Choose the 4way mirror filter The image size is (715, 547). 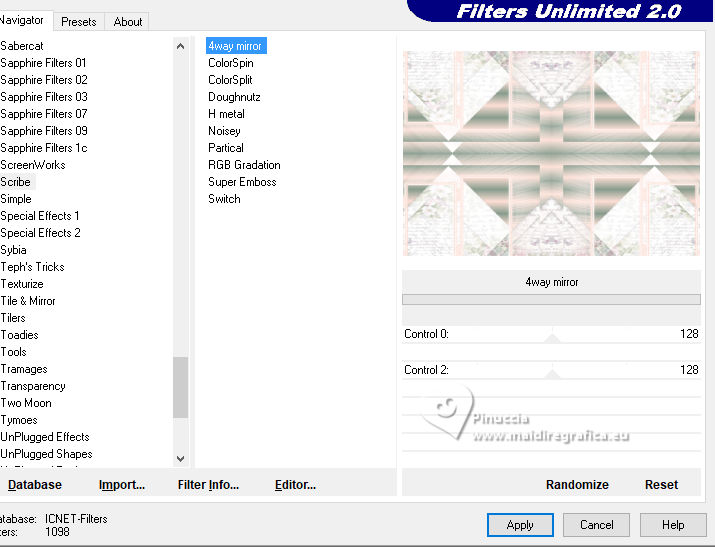[x=236, y=46]
